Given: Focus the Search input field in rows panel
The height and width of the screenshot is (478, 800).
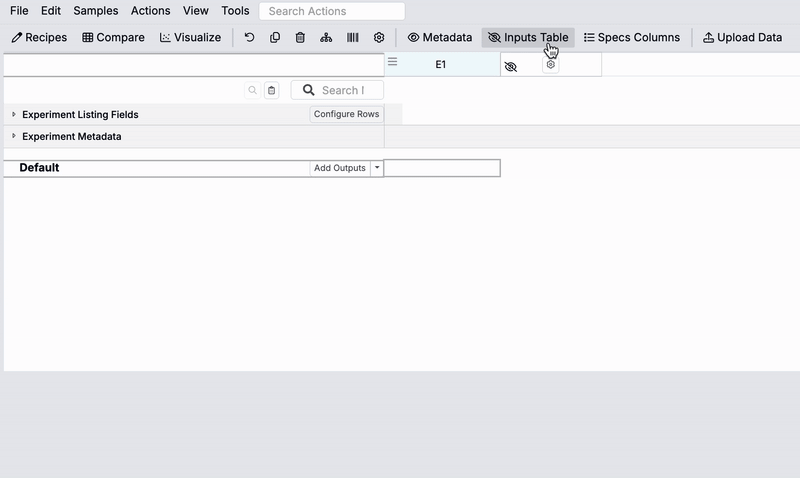Looking at the screenshot, I should click(337, 90).
